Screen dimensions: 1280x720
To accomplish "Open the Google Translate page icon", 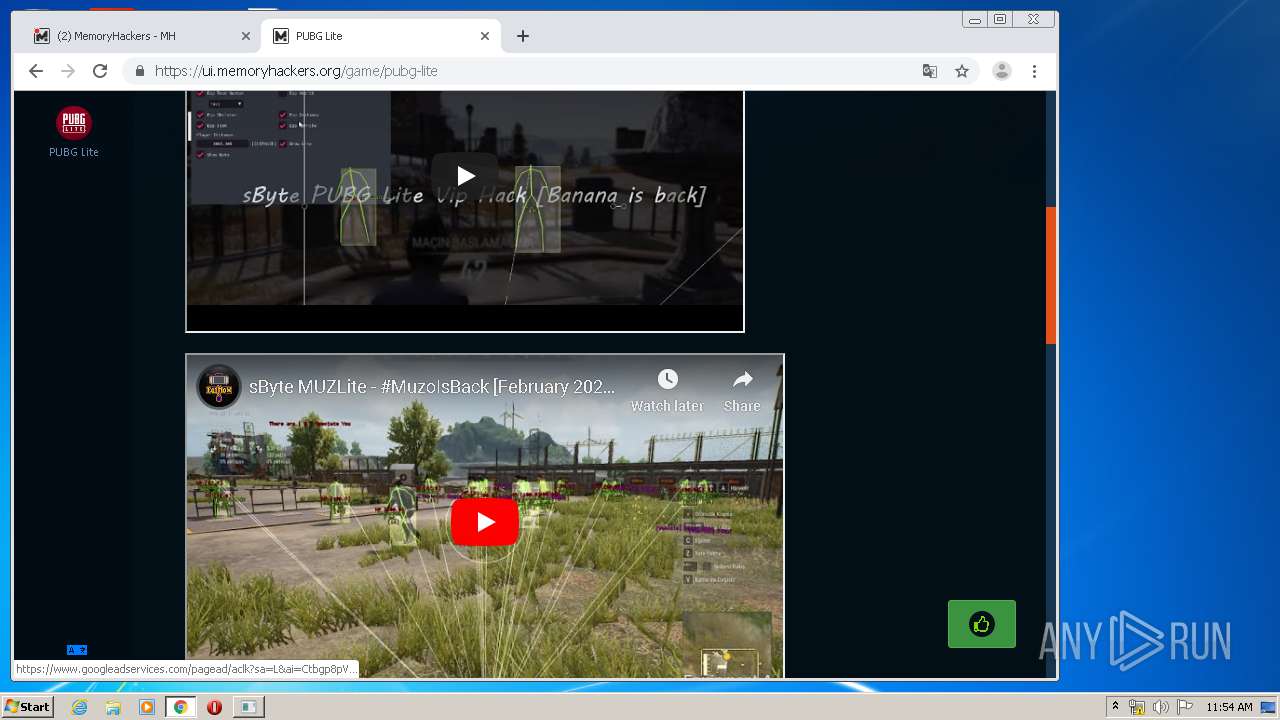I will coord(930,71).
